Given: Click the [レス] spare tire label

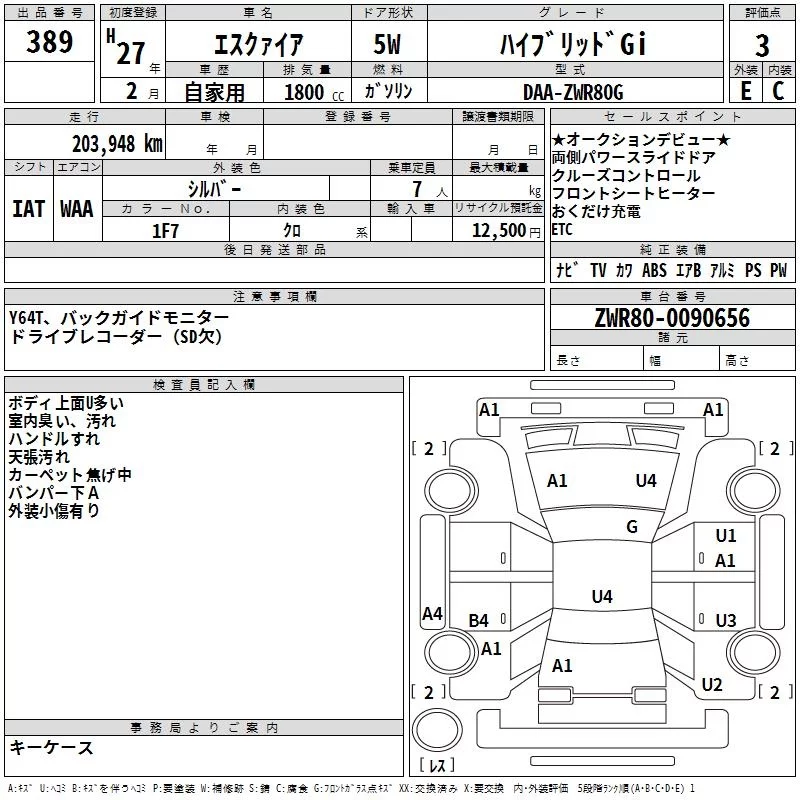Looking at the screenshot, I should coord(437,765).
